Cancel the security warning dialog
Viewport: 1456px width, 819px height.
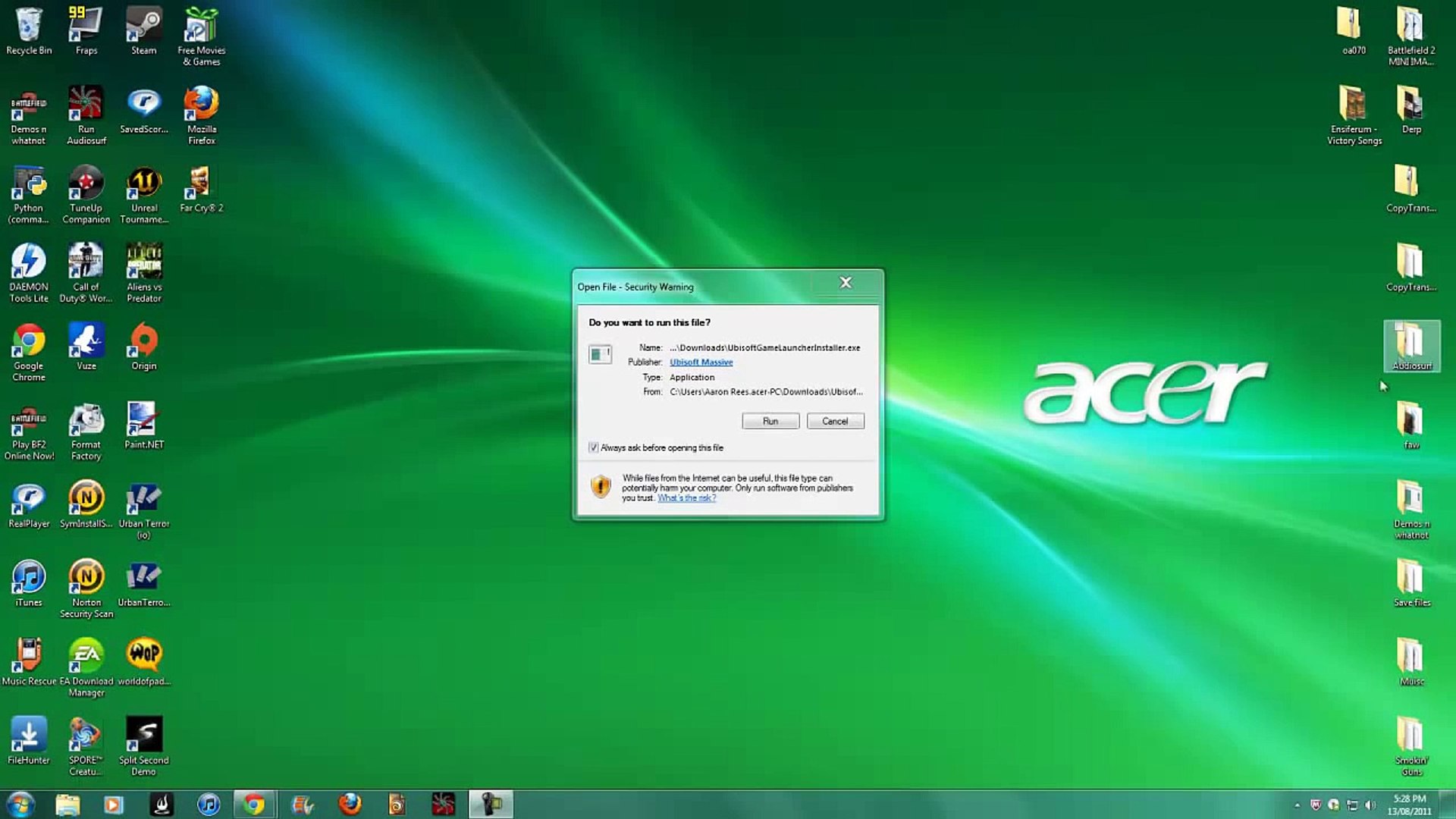point(835,421)
